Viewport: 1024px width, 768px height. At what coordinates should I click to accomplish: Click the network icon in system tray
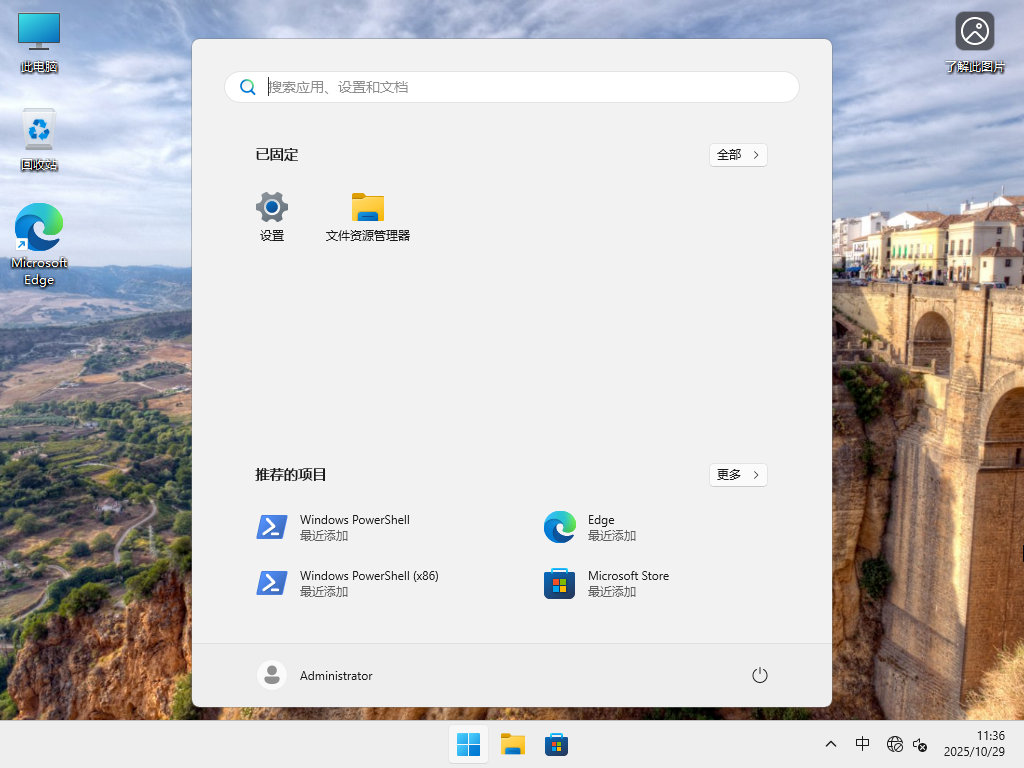click(x=894, y=744)
